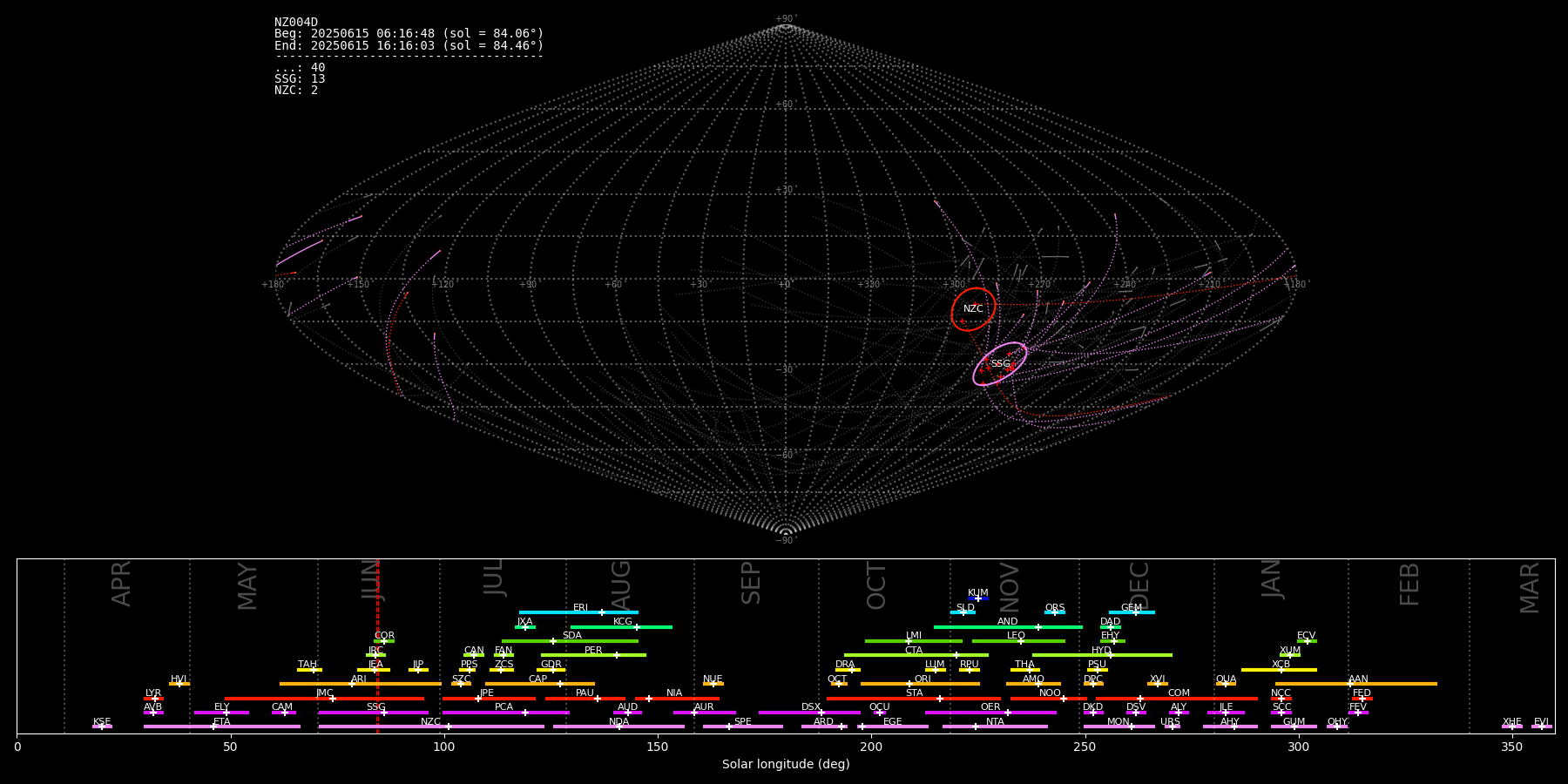Click the SSG label in the timeline
The width and height of the screenshot is (1568, 784).
point(375,707)
